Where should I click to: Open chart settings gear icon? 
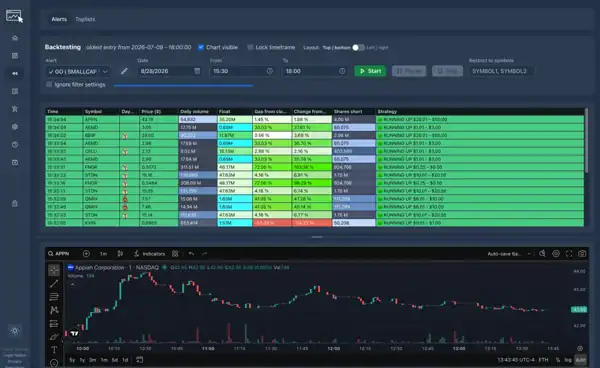tap(556, 254)
